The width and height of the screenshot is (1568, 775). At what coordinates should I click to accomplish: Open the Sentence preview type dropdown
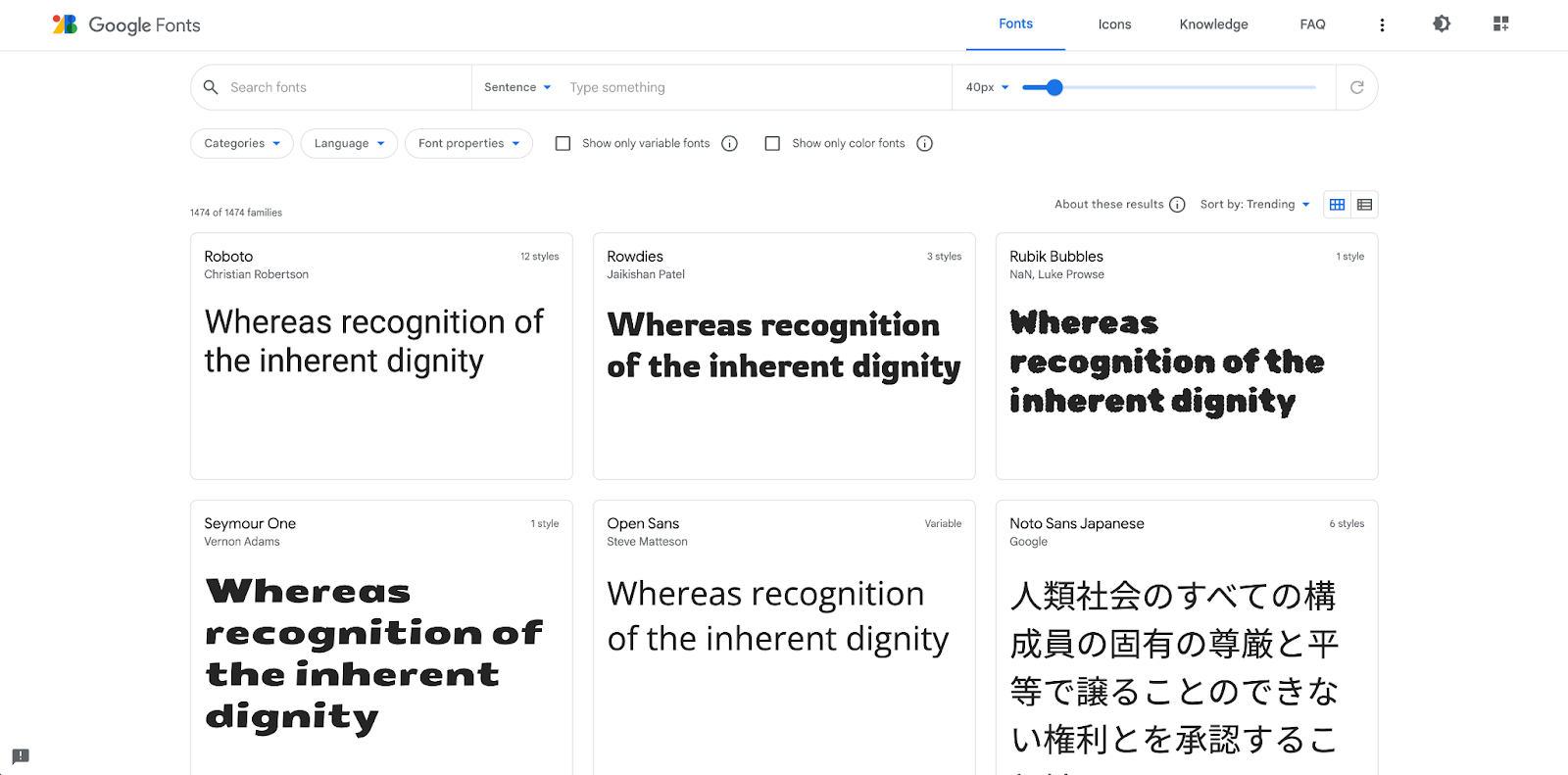[x=517, y=87]
